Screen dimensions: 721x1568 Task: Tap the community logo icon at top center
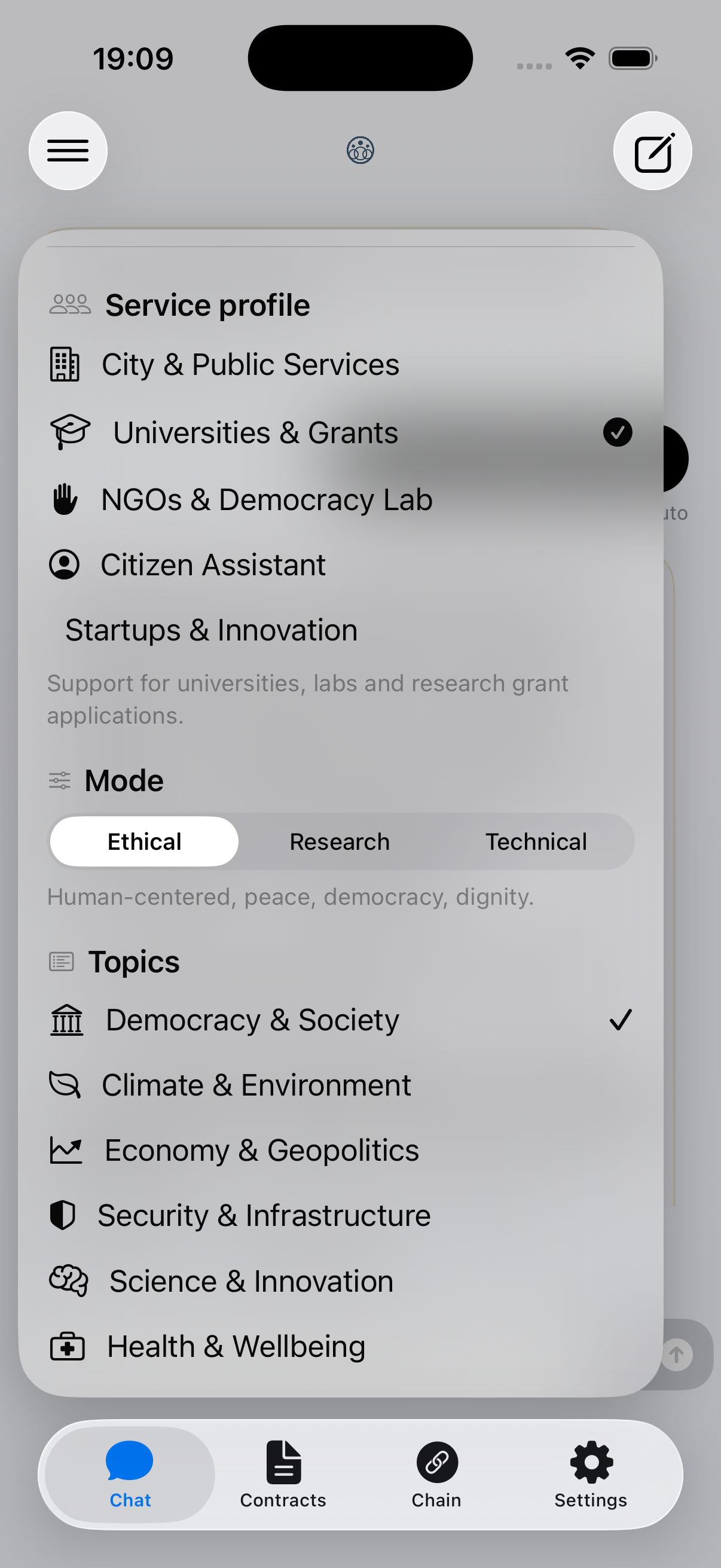tap(360, 150)
